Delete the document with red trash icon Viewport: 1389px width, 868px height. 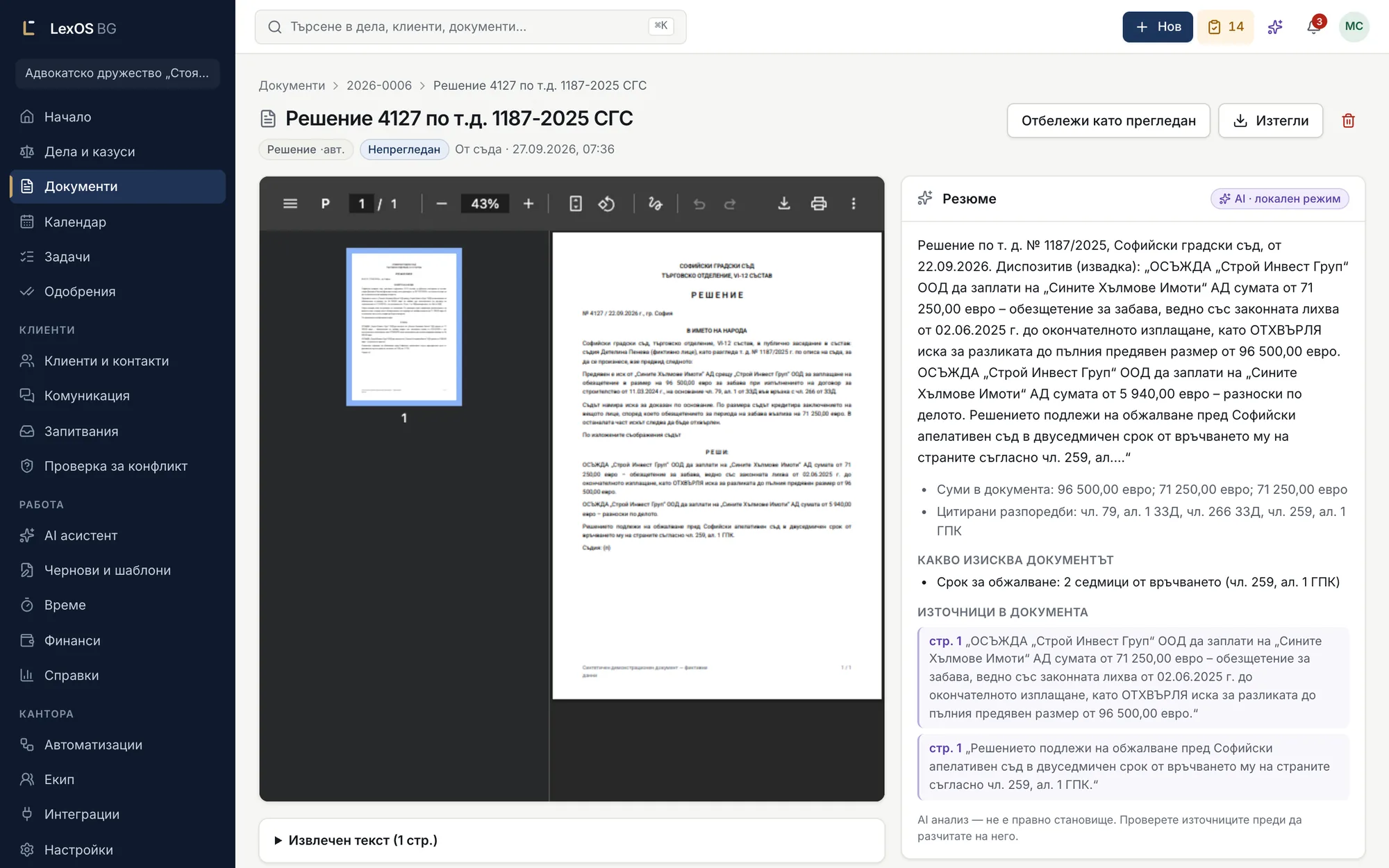[1348, 121]
